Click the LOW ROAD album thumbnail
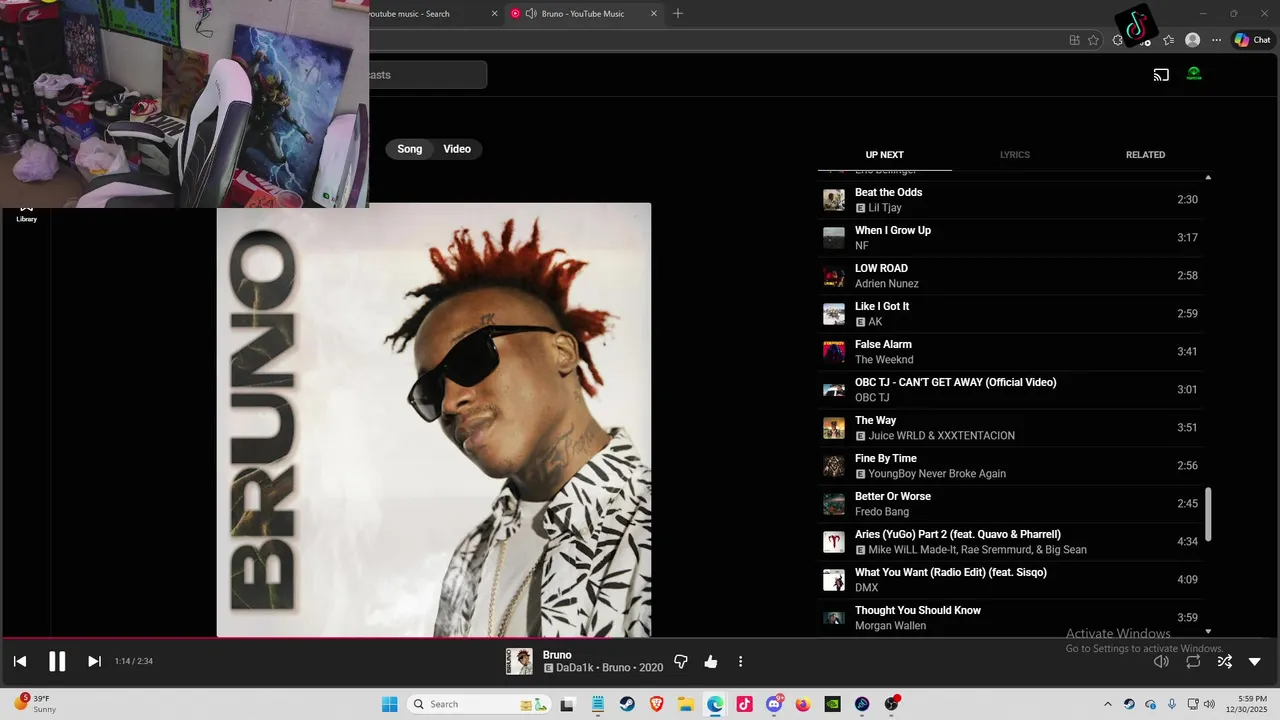 pyautogui.click(x=834, y=276)
